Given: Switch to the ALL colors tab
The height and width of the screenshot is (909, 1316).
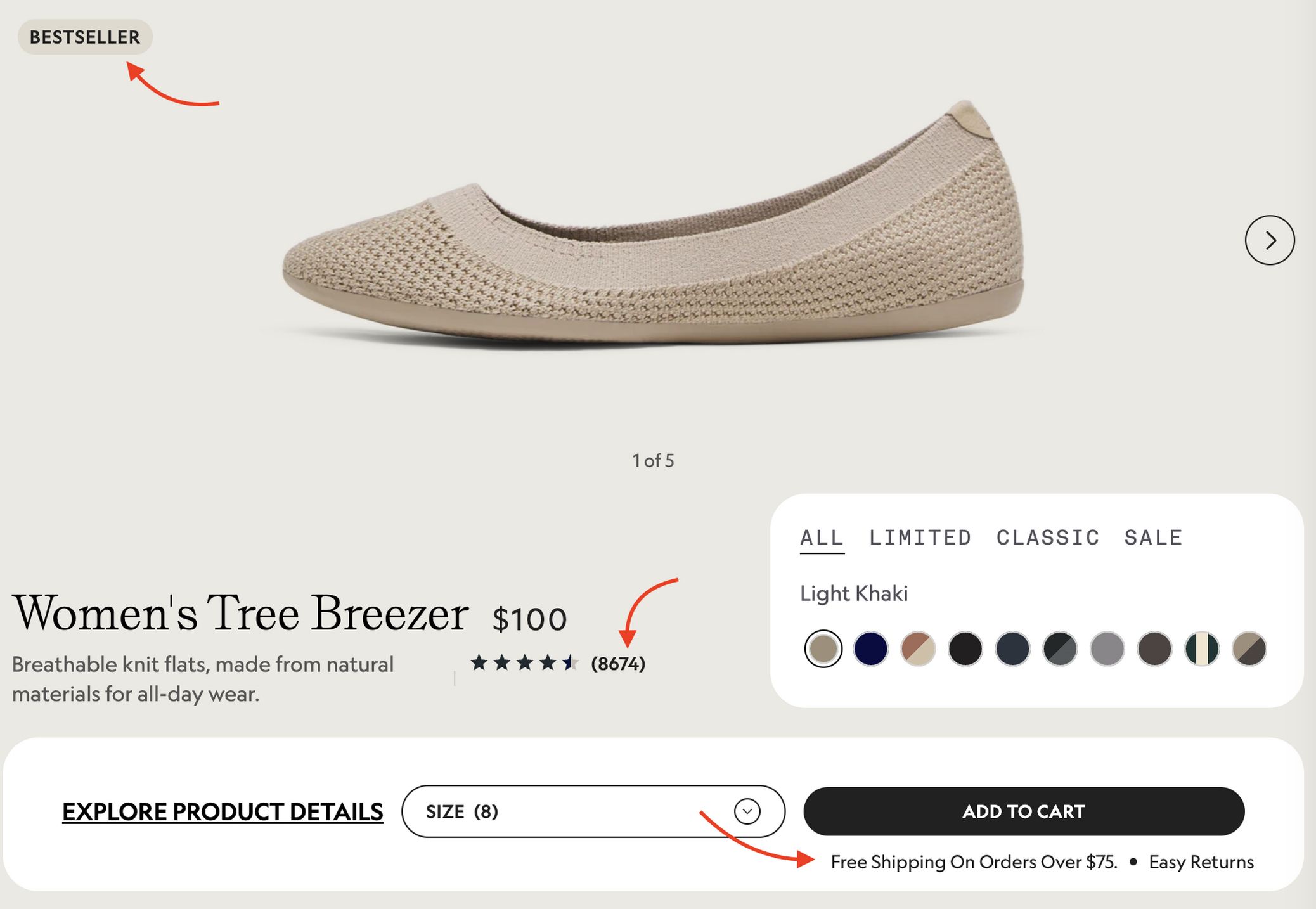Looking at the screenshot, I should point(822,538).
